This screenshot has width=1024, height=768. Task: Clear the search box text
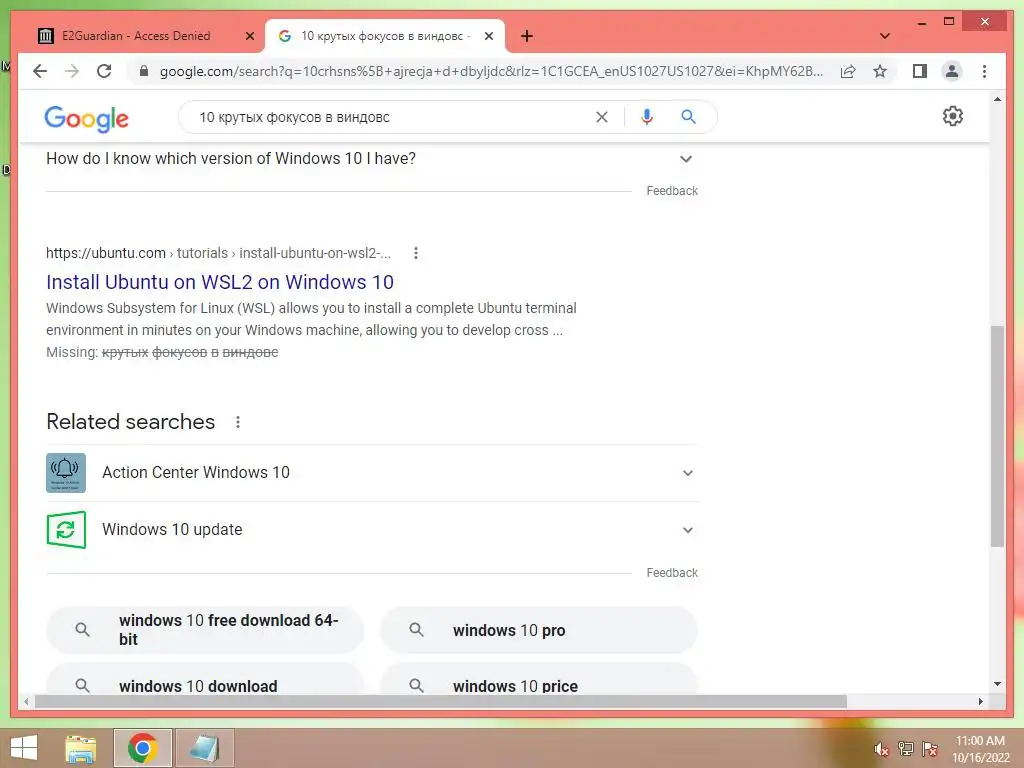pos(601,117)
